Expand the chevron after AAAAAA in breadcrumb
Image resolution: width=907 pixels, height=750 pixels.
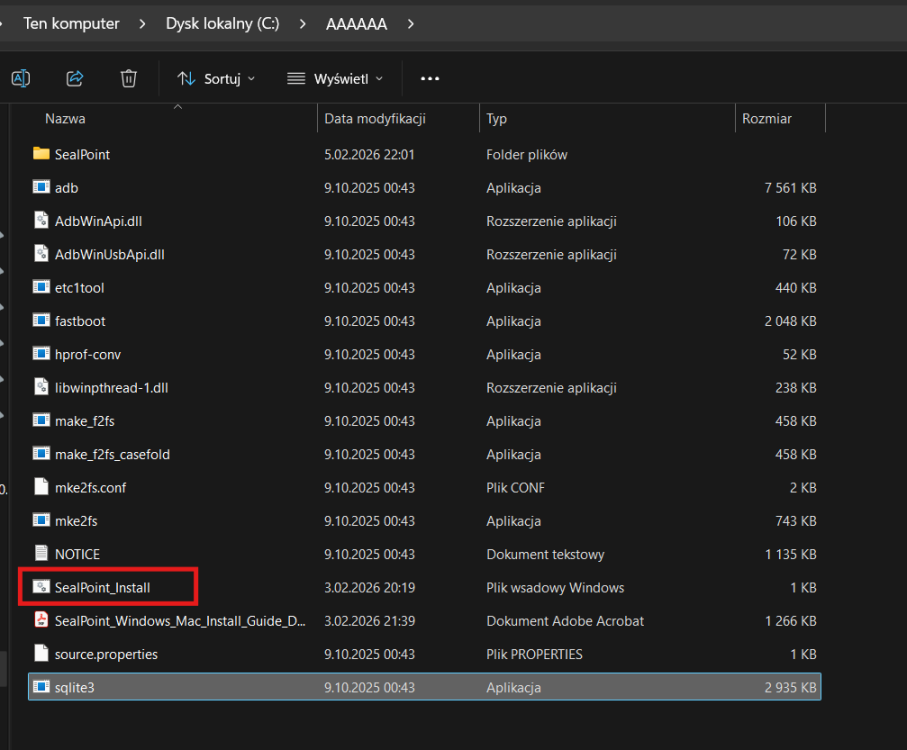(411, 23)
